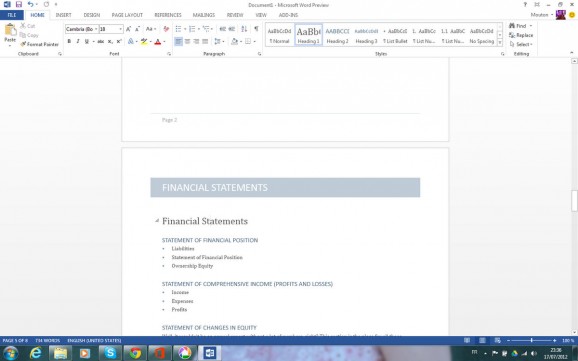Apply the Heading 2 style
Image resolution: width=578 pixels, height=361 pixels.
337,35
